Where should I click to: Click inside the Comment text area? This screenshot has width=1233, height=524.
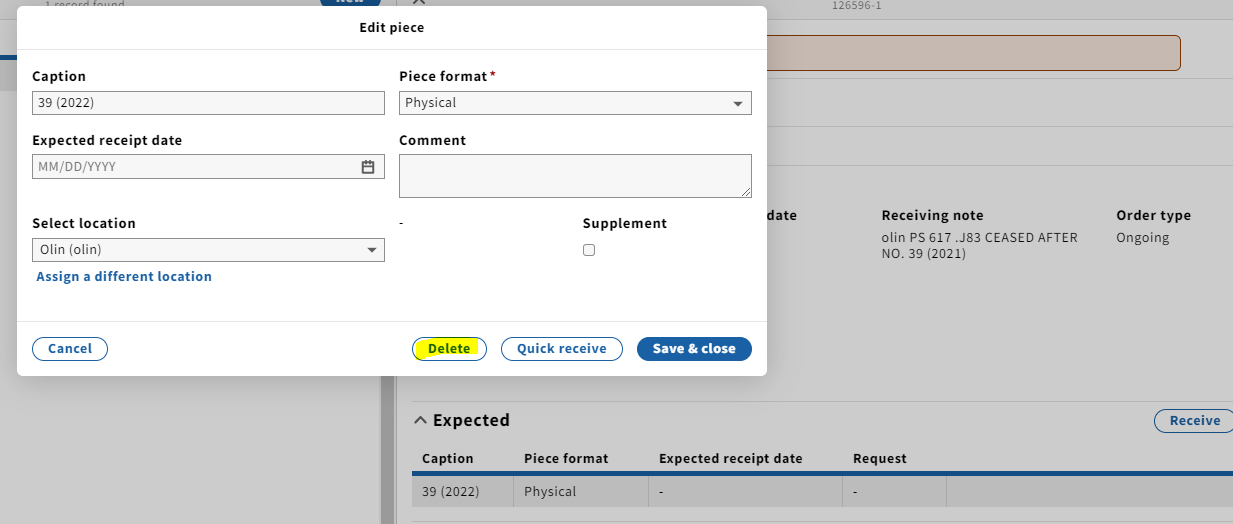575,176
